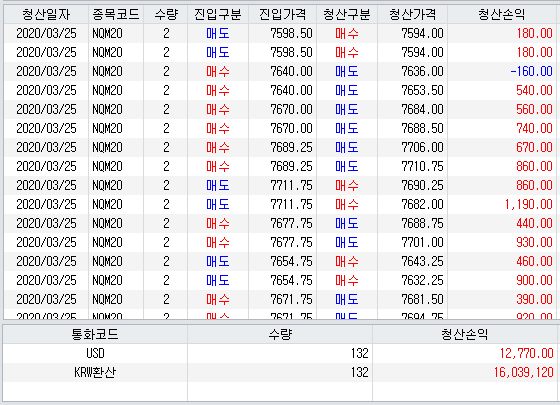Click the 통화코드 column header
The width and height of the screenshot is (560, 405).
[x=95, y=334]
